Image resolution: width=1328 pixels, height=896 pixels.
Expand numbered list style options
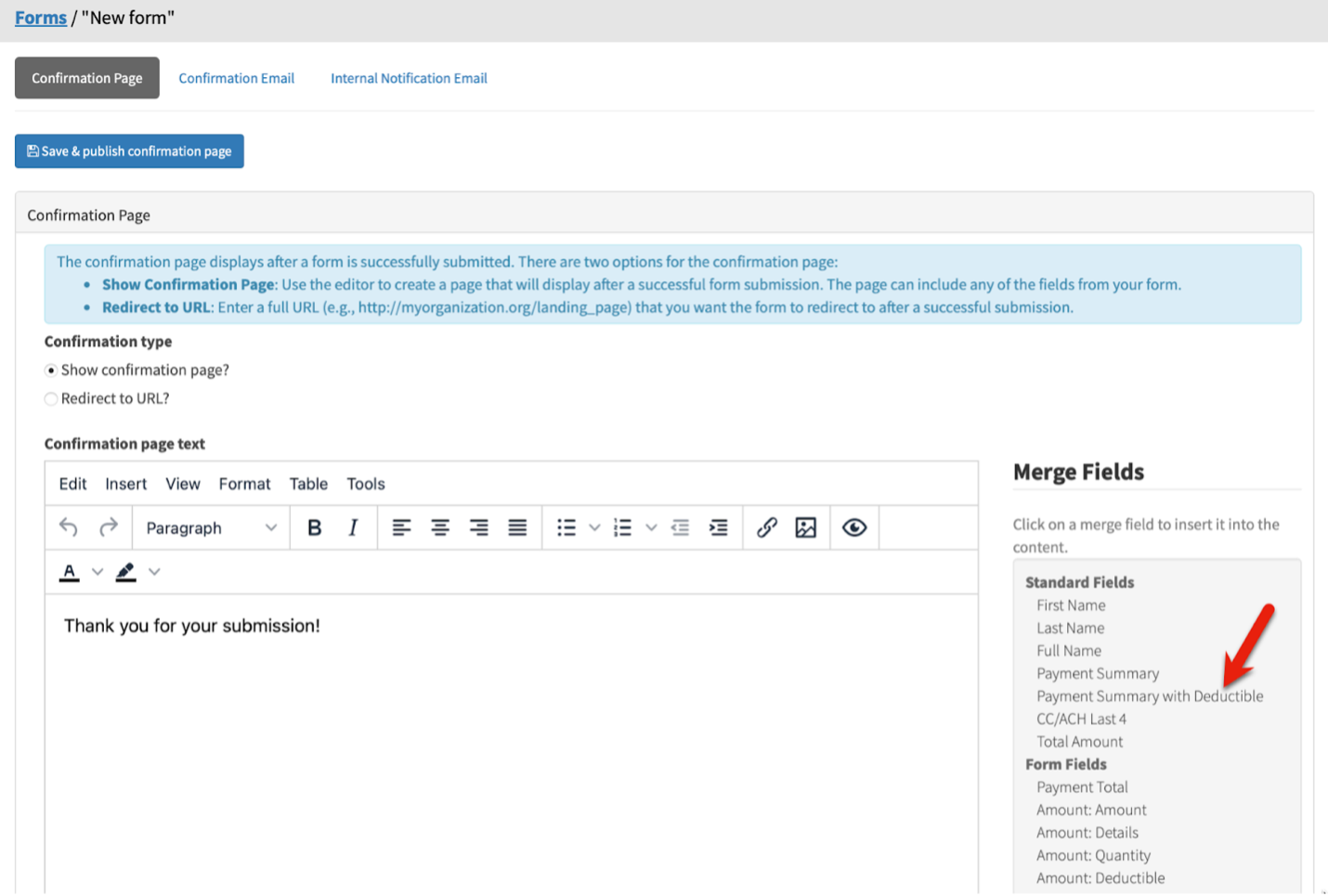pos(651,527)
